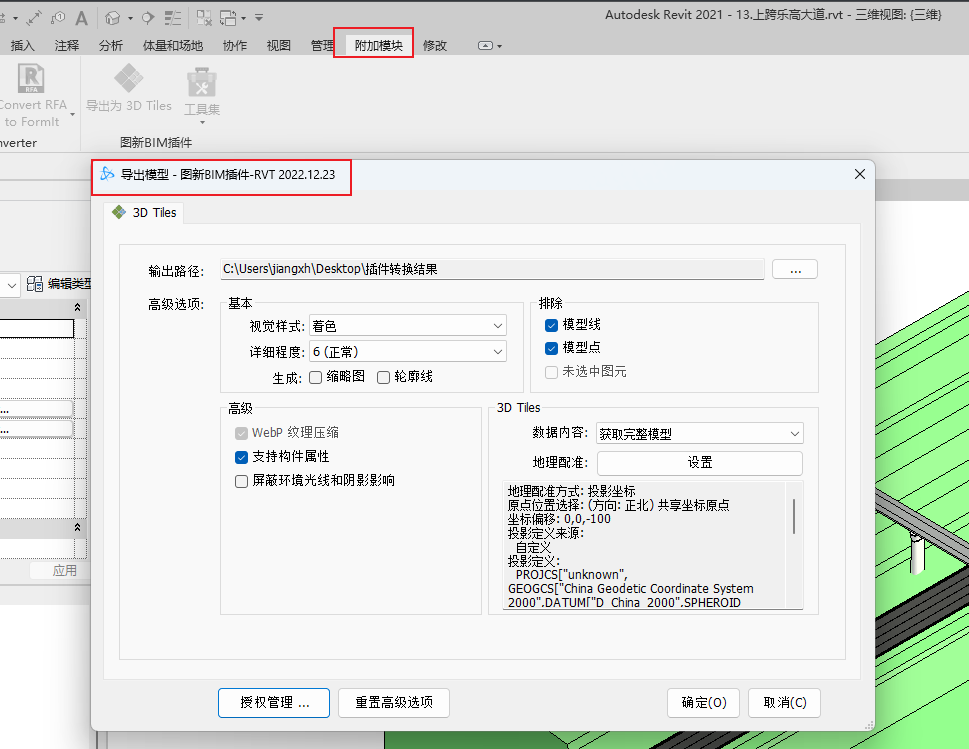Switch to the 附加模块 ribbon tab

(378, 45)
